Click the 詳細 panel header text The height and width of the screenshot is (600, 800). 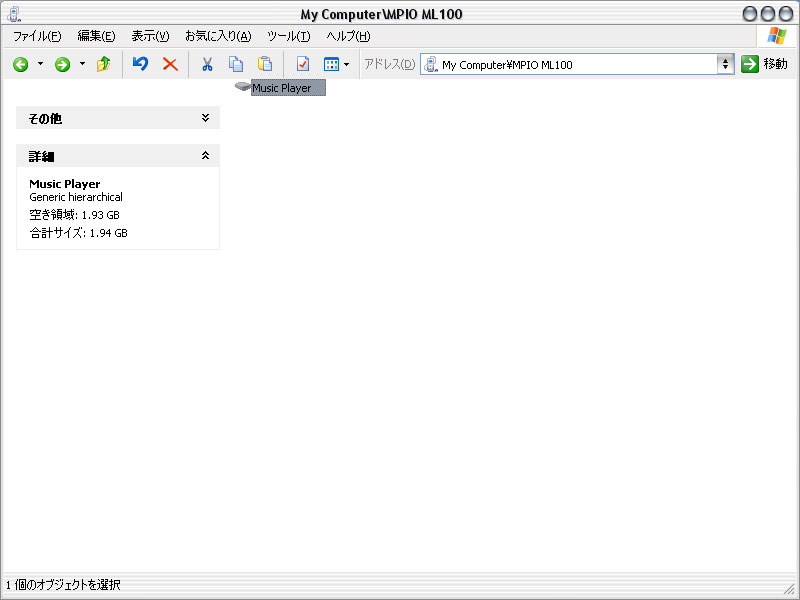(41, 157)
